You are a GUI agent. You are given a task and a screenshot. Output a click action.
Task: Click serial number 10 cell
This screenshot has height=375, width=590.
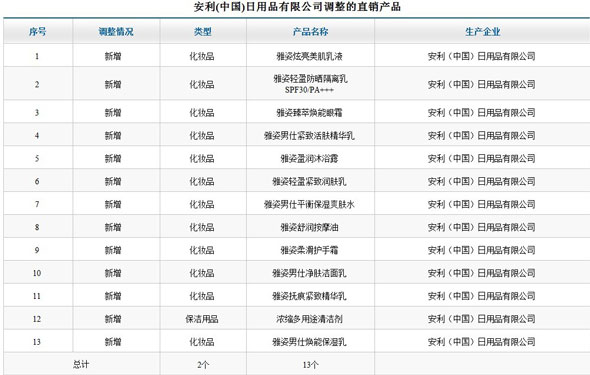point(37,273)
